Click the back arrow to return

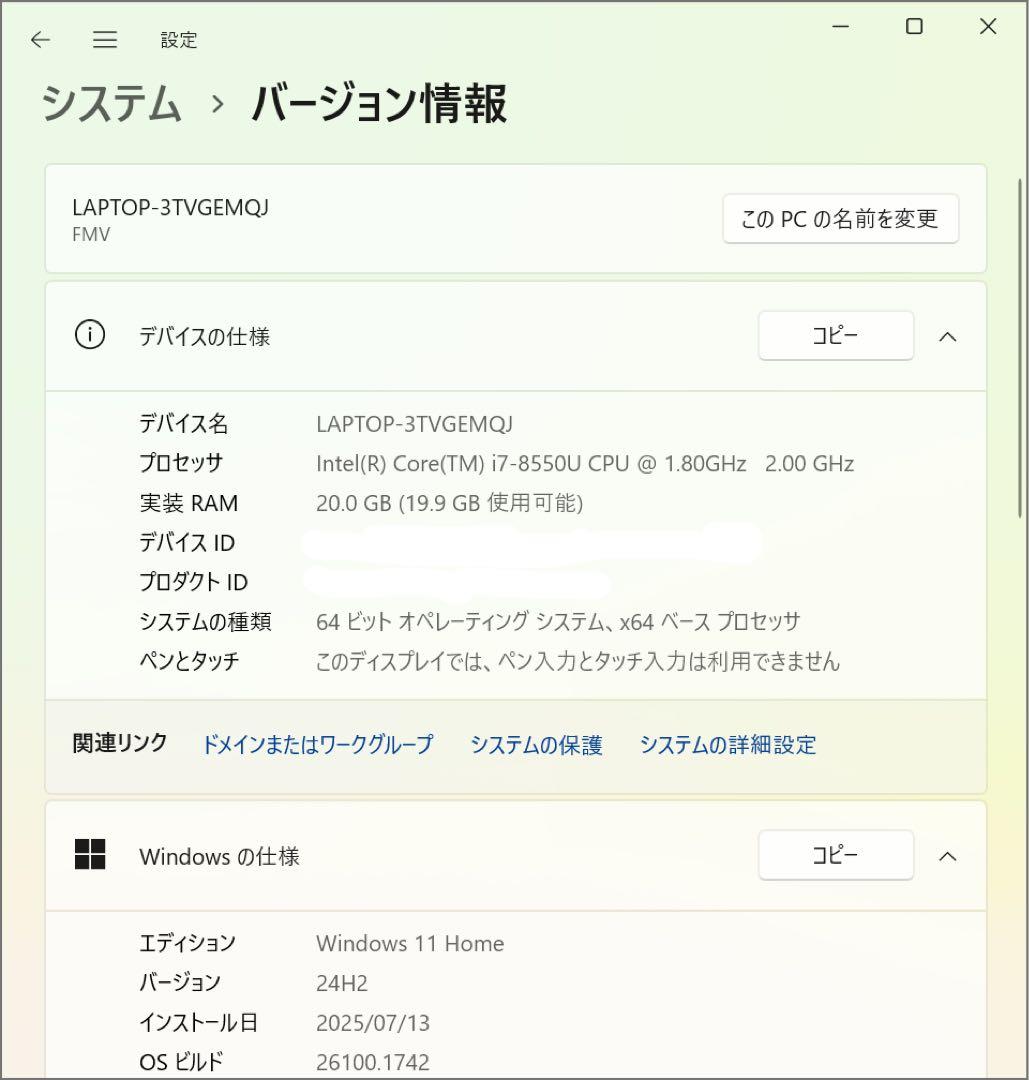point(39,40)
